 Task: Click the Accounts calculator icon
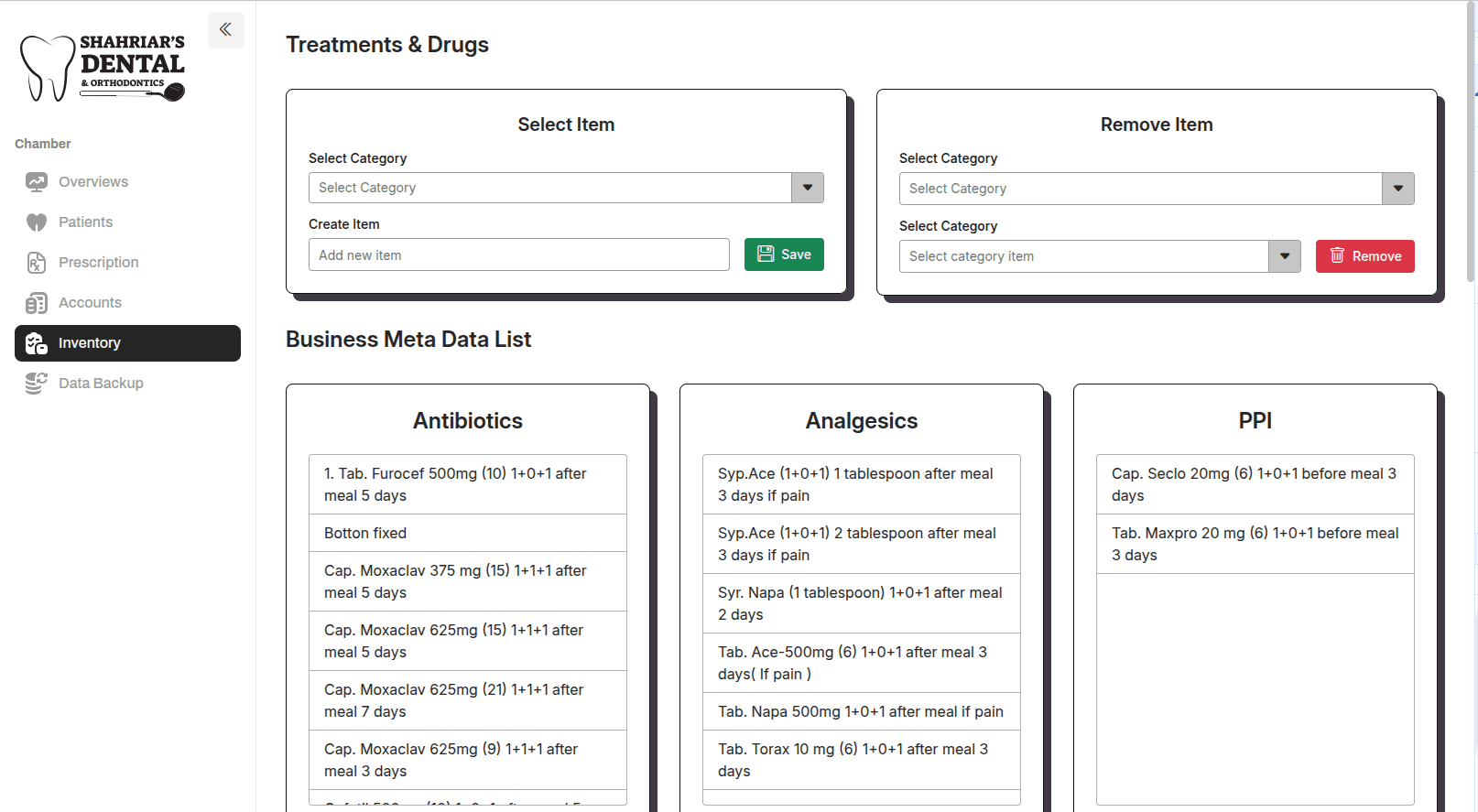click(37, 303)
